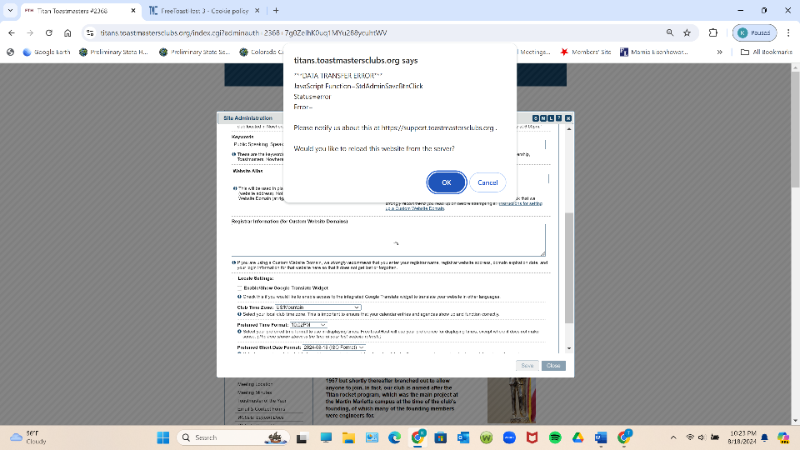
Task: Click OK in the data transfer error dialog
Action: (x=446, y=182)
